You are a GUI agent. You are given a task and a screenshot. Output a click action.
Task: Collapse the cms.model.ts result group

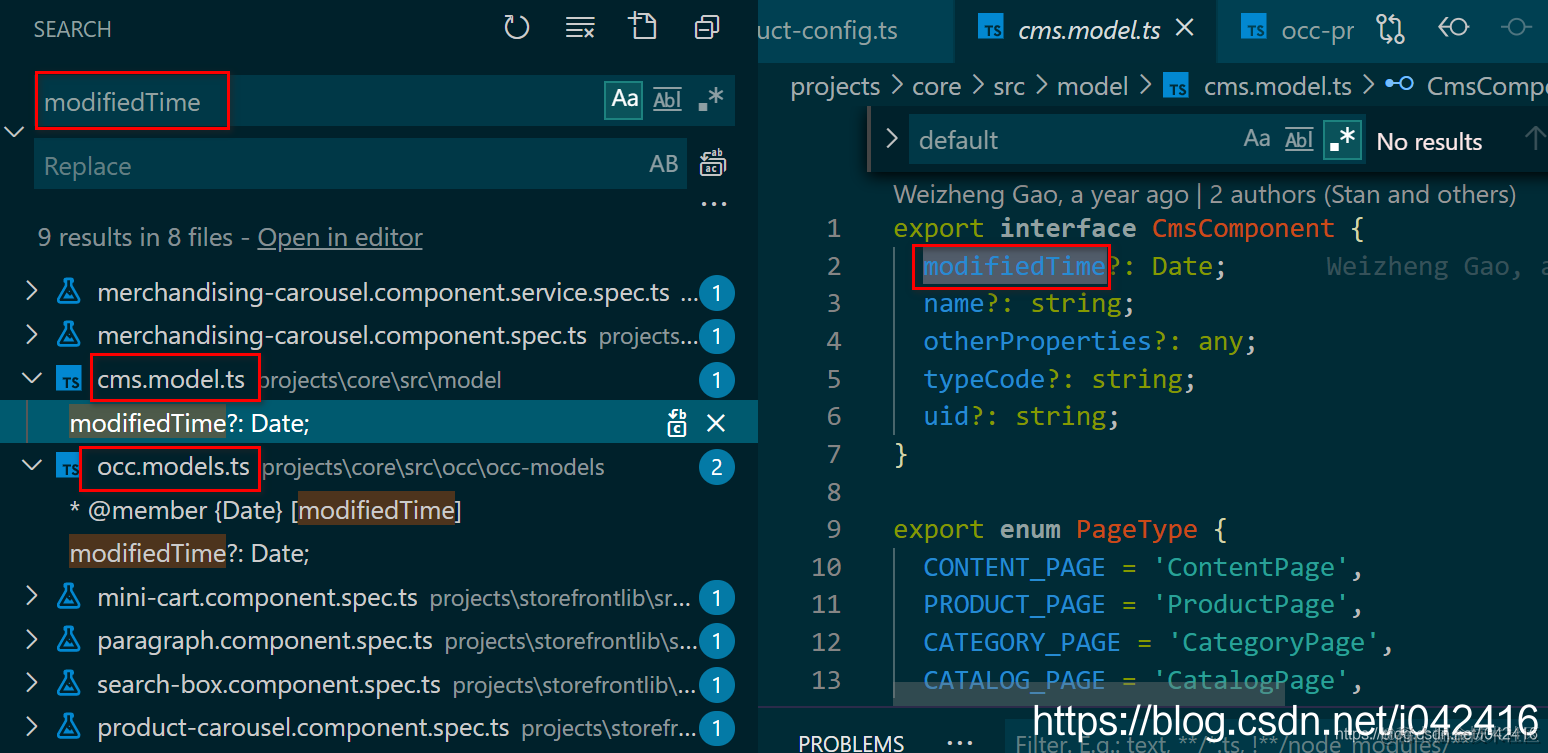(x=32, y=379)
